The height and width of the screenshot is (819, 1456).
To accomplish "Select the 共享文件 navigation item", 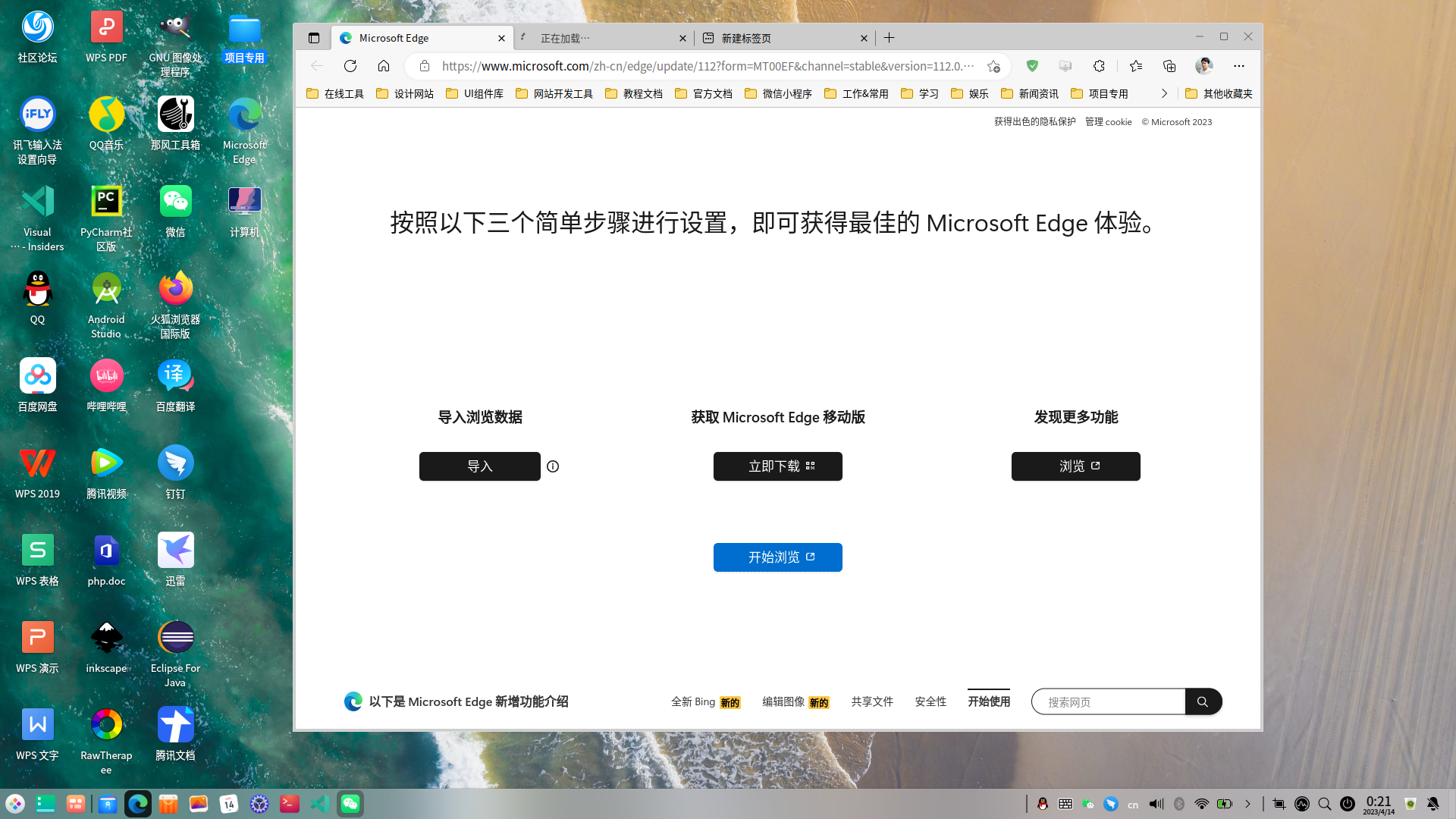I will click(x=871, y=701).
